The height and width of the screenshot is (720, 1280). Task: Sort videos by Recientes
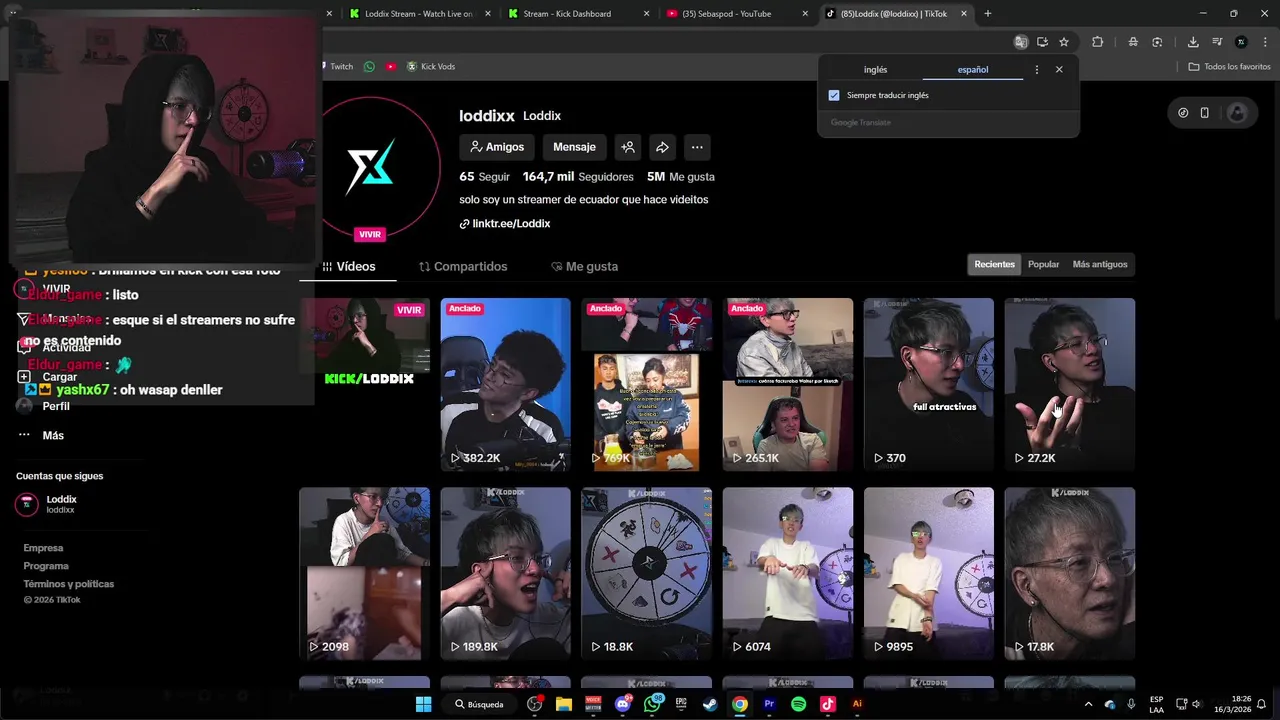pyautogui.click(x=994, y=265)
